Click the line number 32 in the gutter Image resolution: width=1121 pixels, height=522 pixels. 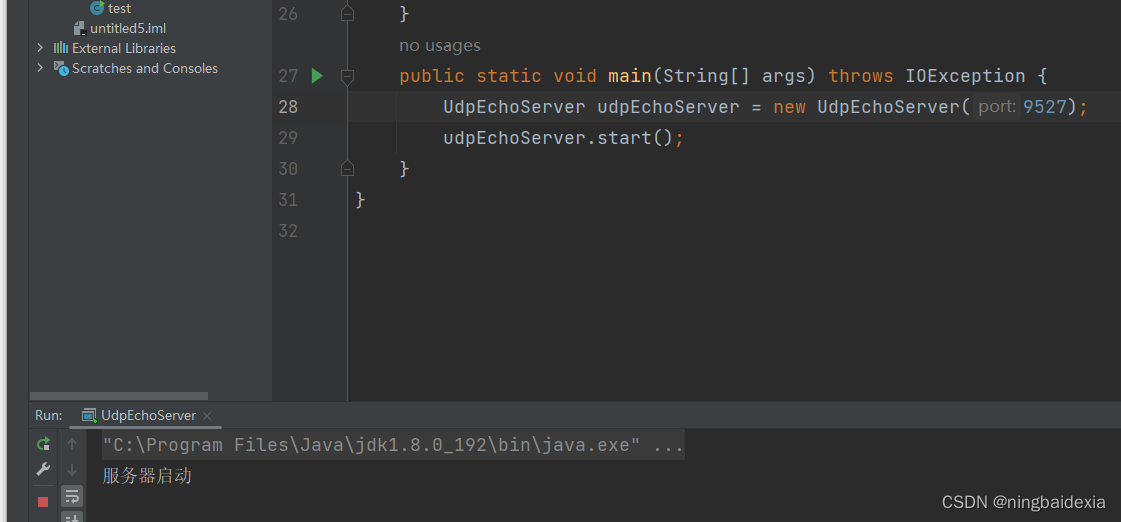pyautogui.click(x=288, y=231)
